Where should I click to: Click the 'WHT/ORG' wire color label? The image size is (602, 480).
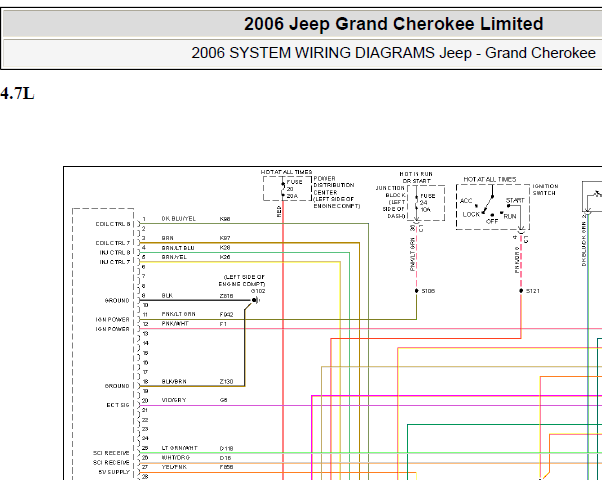tap(175, 458)
